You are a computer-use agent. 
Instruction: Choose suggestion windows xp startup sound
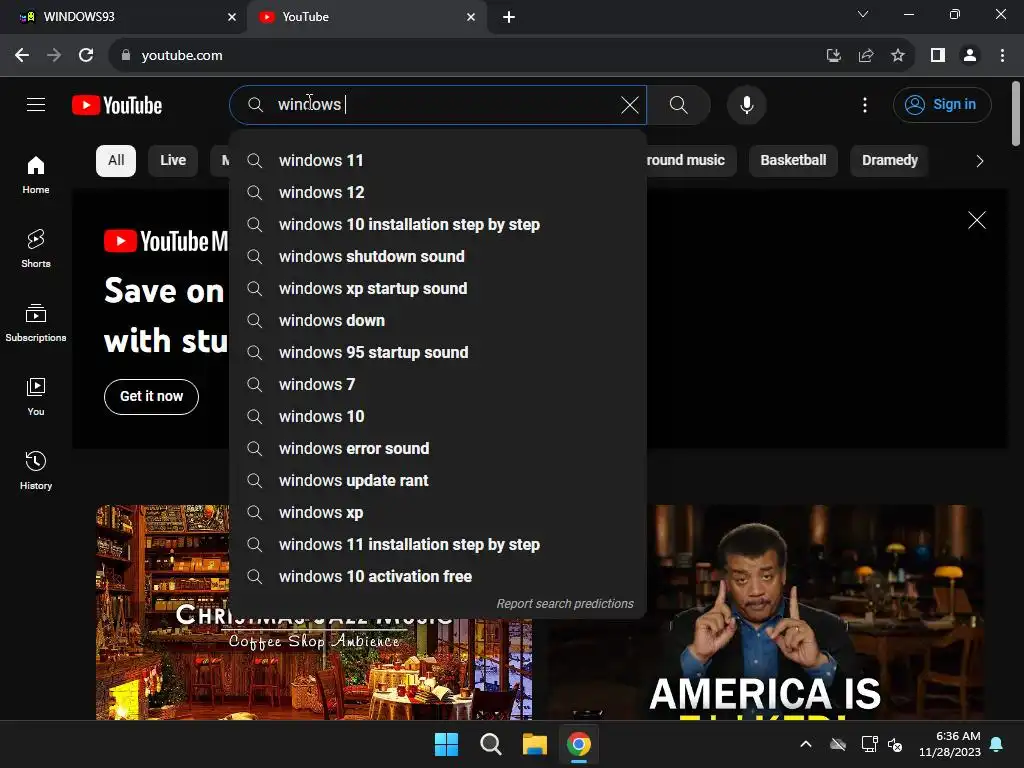[438, 289]
